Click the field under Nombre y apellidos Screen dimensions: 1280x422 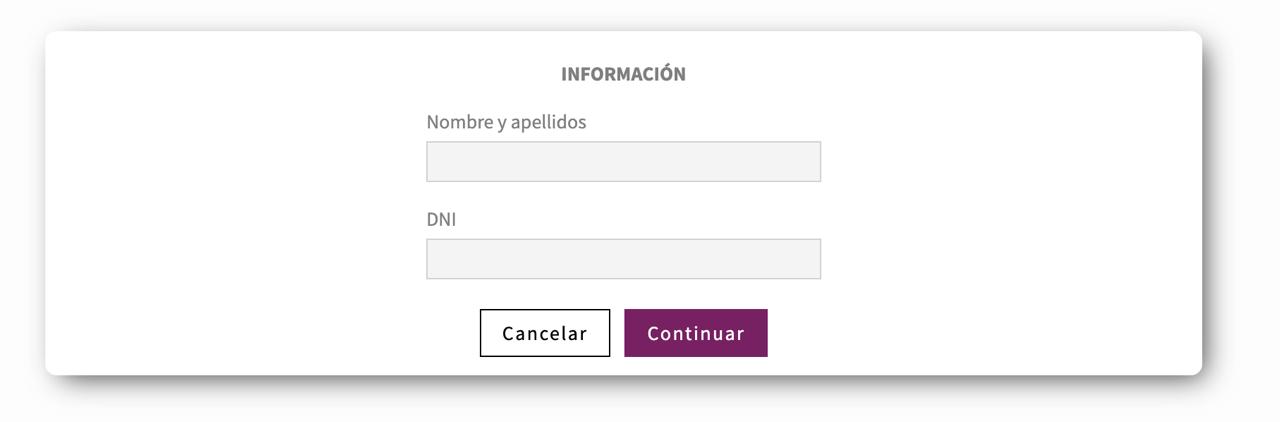pos(623,161)
